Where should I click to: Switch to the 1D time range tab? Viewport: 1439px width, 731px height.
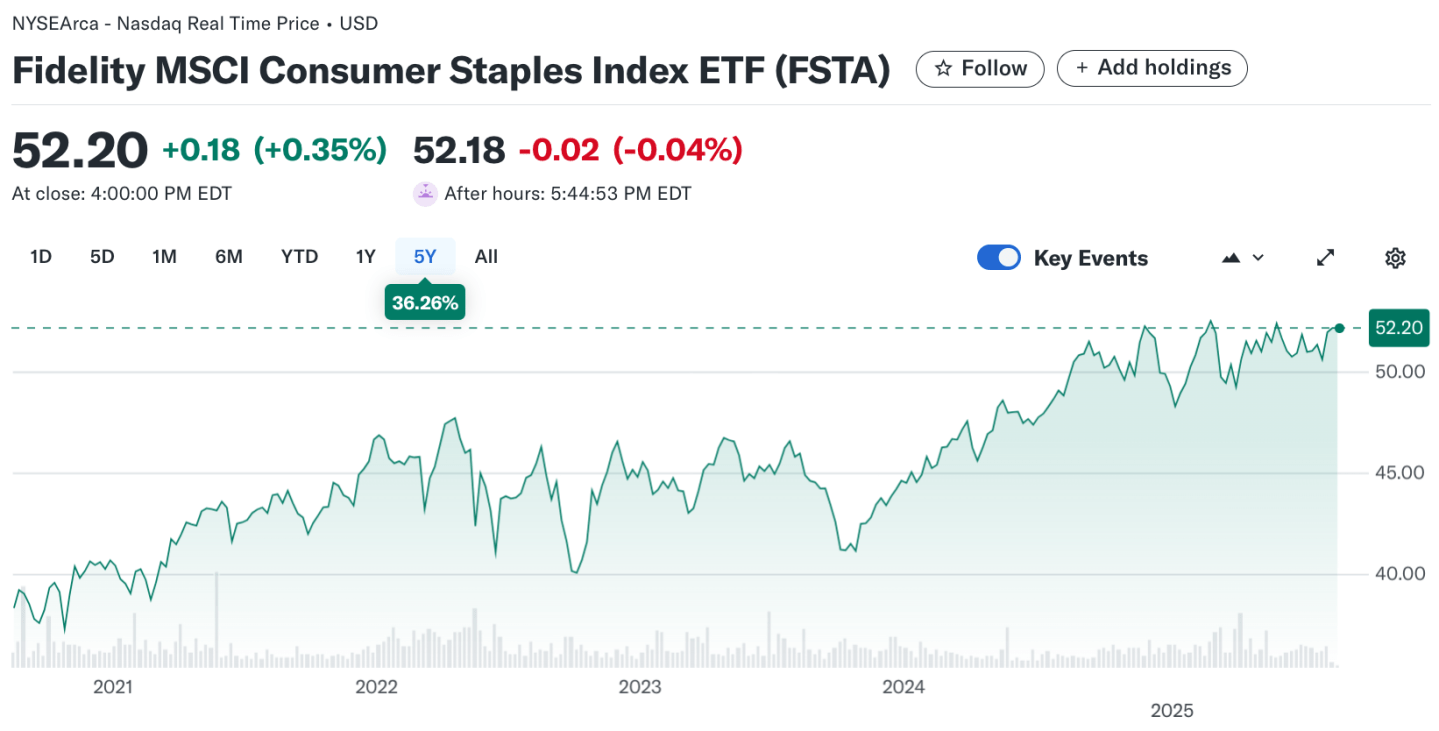tap(41, 256)
